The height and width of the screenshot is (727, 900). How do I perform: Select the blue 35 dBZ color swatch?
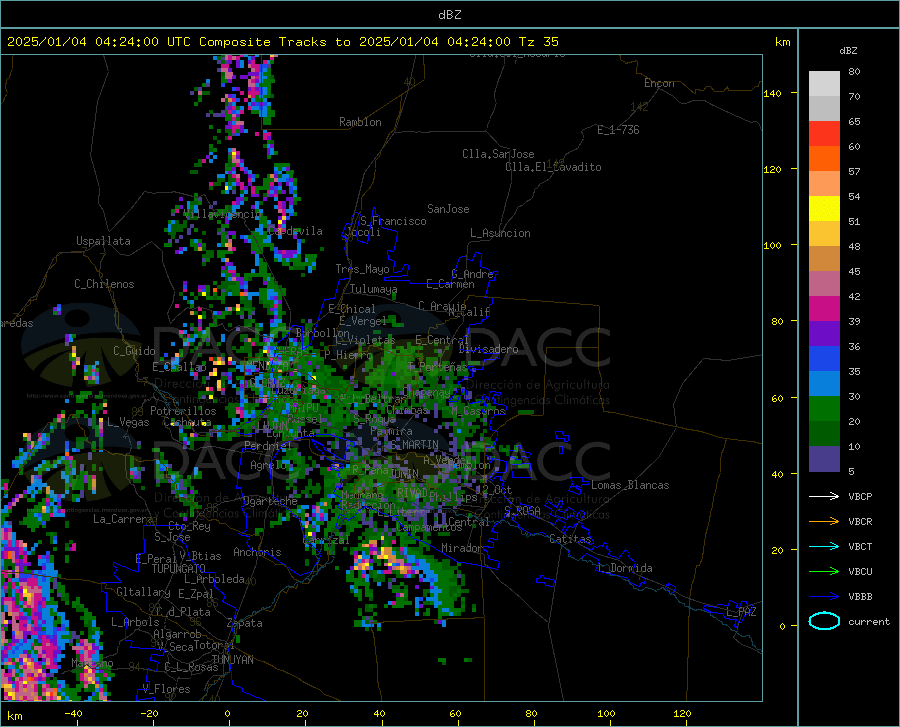(824, 359)
